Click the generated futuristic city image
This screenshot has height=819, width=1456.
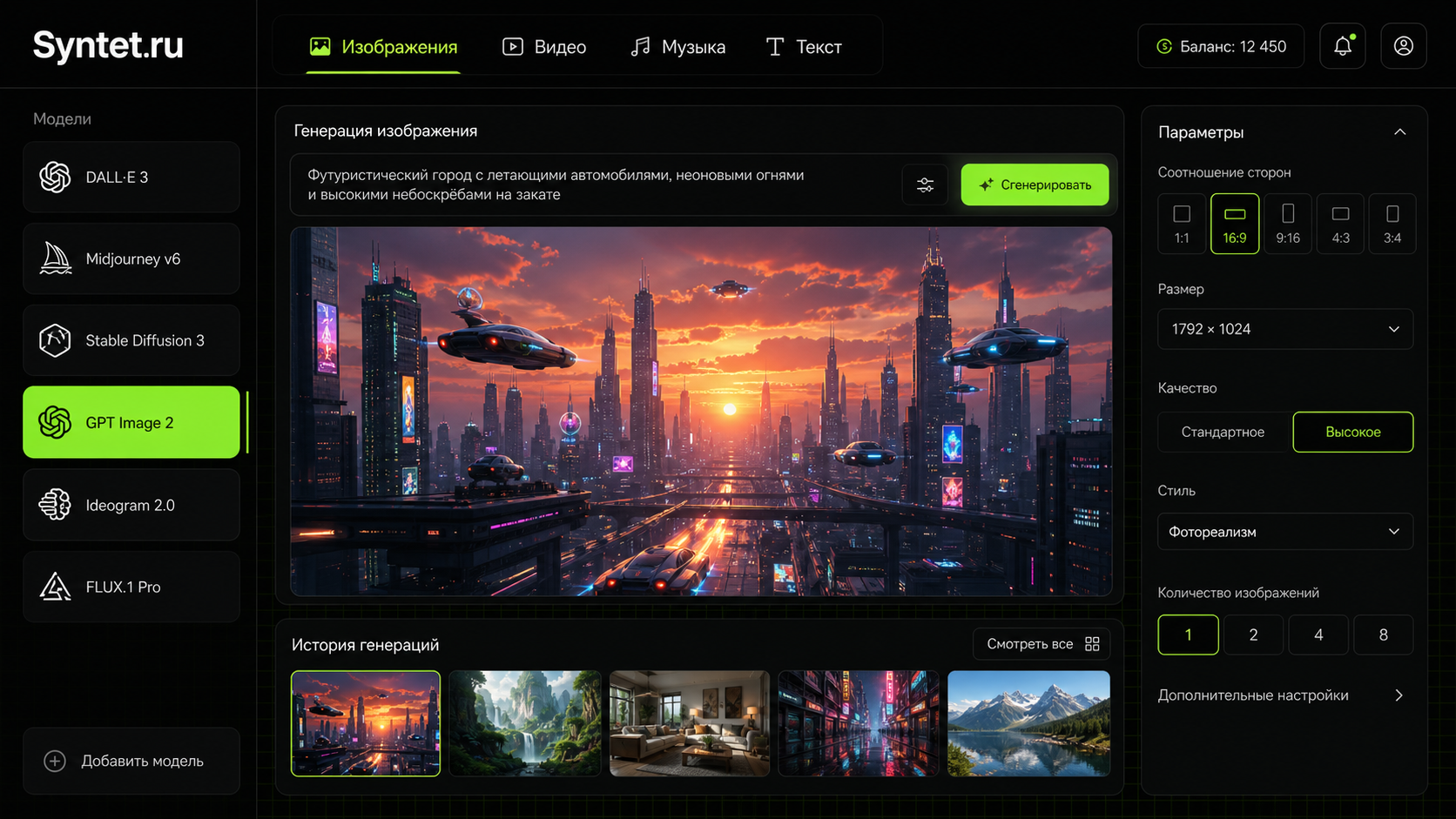pyautogui.click(x=701, y=412)
